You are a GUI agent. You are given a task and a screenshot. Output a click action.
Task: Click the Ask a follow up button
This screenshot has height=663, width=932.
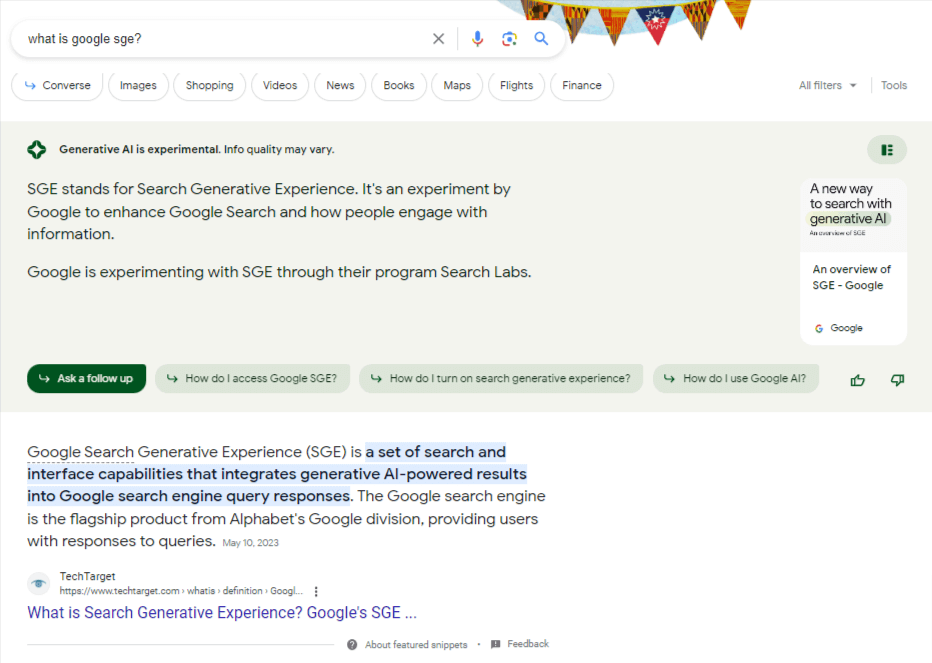pos(86,378)
